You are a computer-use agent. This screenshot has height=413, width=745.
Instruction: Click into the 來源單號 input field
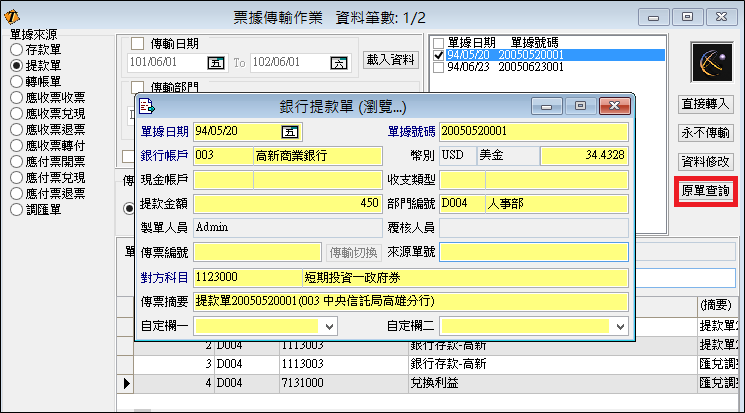(534, 251)
